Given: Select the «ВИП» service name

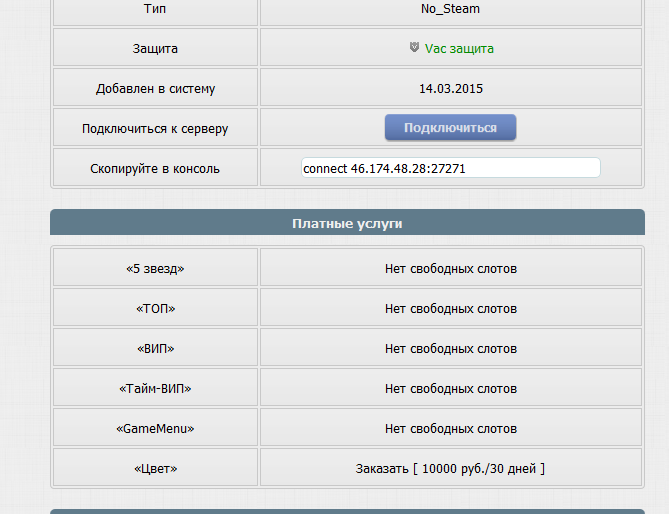Looking at the screenshot, I should [155, 349].
